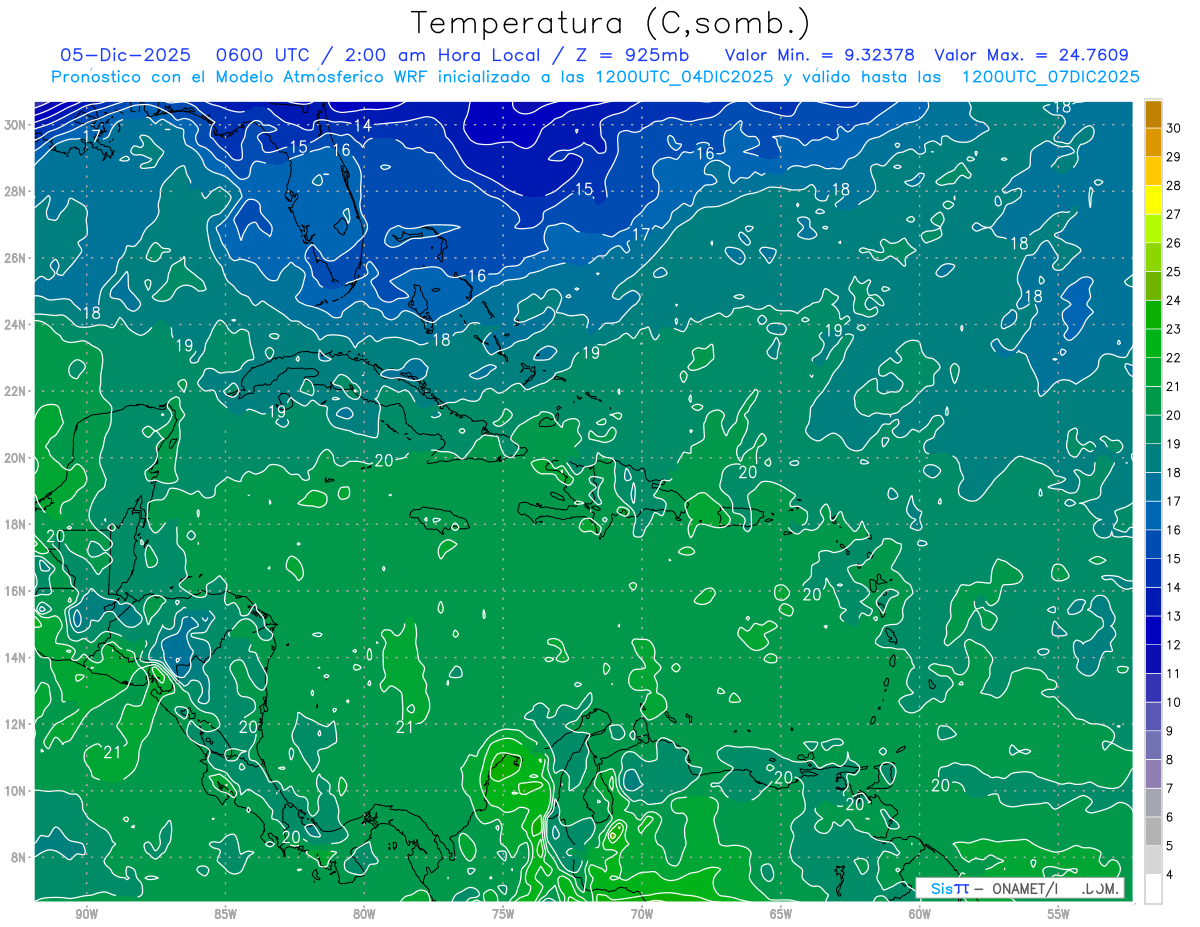
Task: Click the colorbar legend value '27'
Action: [1173, 214]
